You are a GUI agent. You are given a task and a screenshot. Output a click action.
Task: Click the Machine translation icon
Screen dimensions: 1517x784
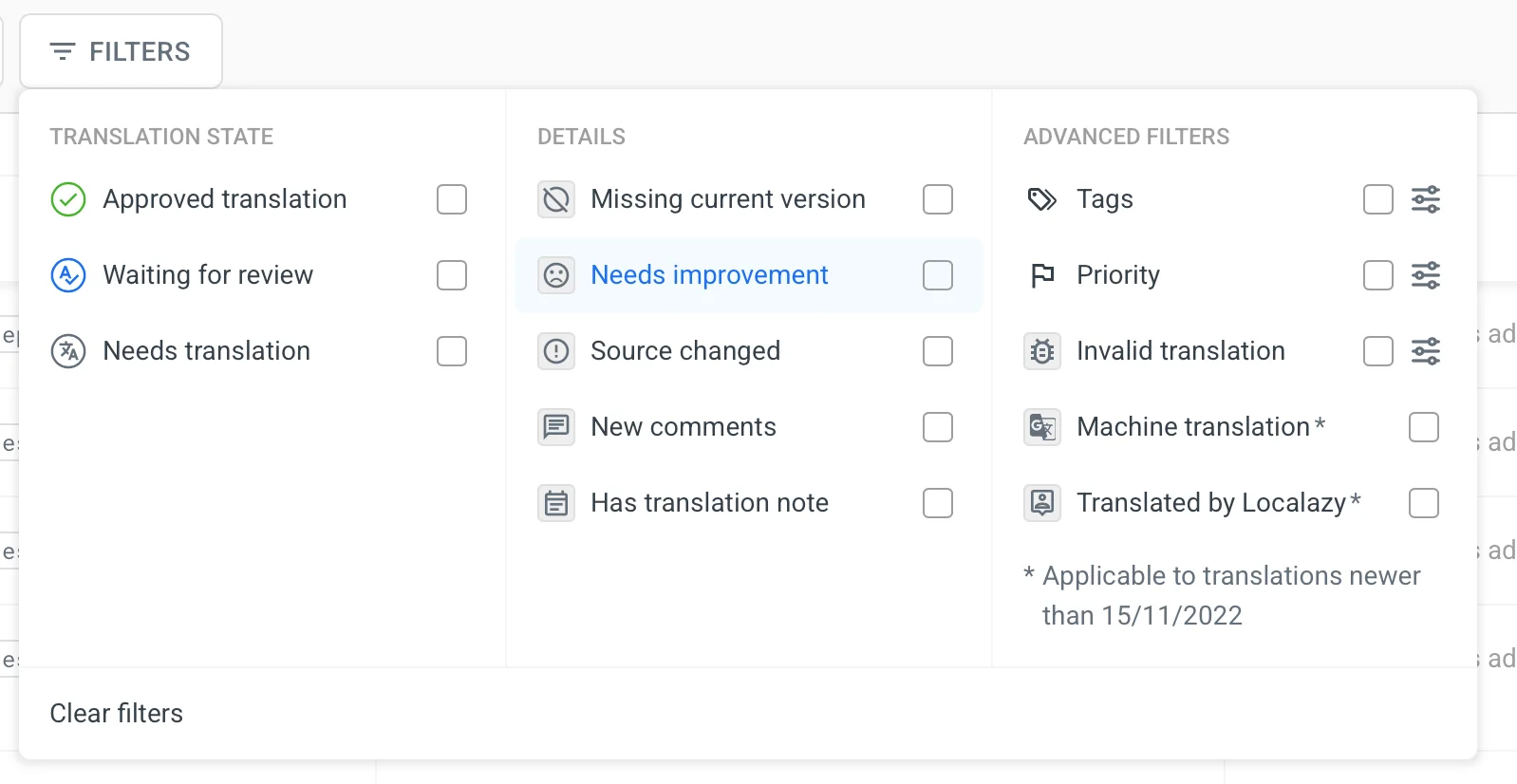[1042, 427]
